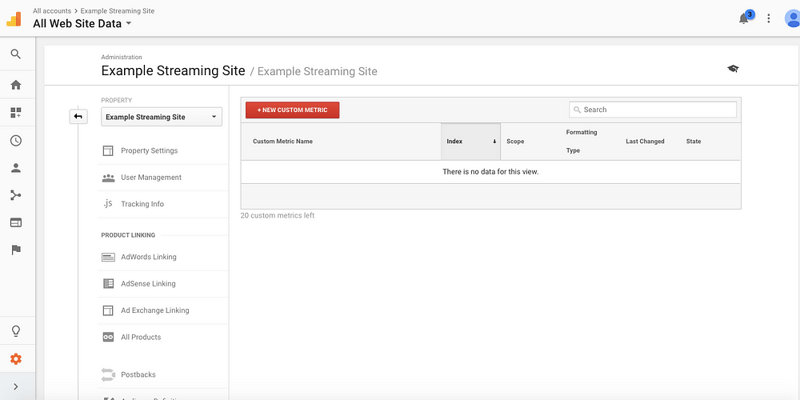
Task: Open notifications bell icon
Action: (745, 18)
